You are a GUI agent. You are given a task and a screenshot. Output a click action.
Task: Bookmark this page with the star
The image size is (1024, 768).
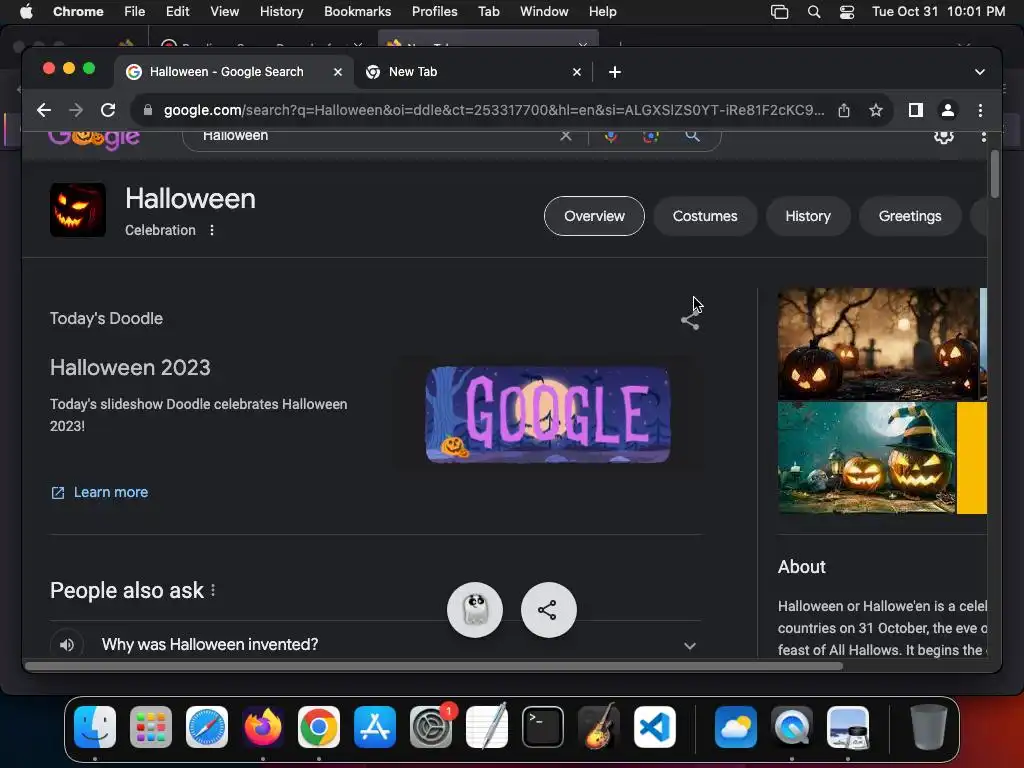point(876,110)
